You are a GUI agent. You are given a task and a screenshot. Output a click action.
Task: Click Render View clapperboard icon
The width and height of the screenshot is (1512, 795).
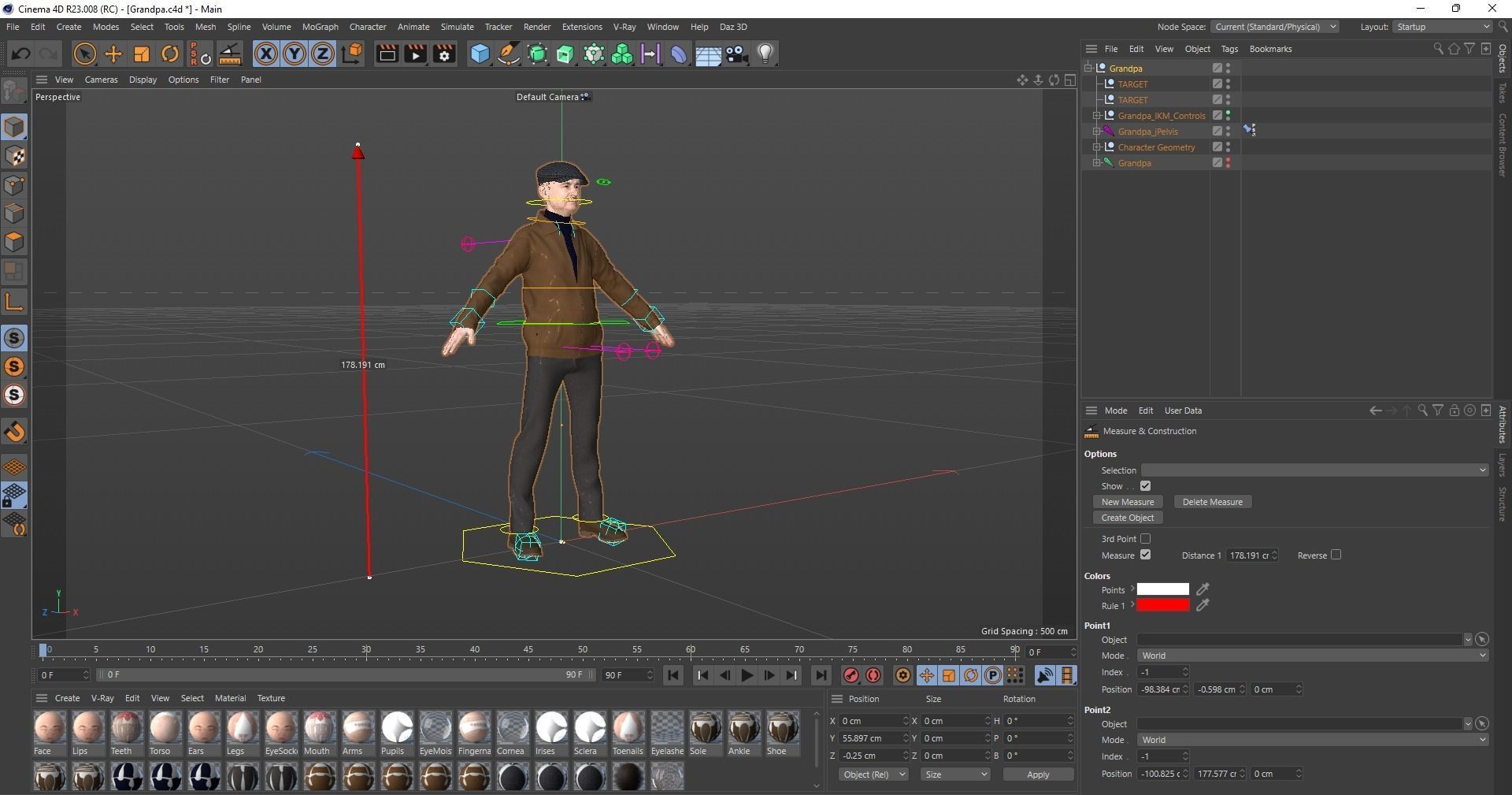pos(387,54)
